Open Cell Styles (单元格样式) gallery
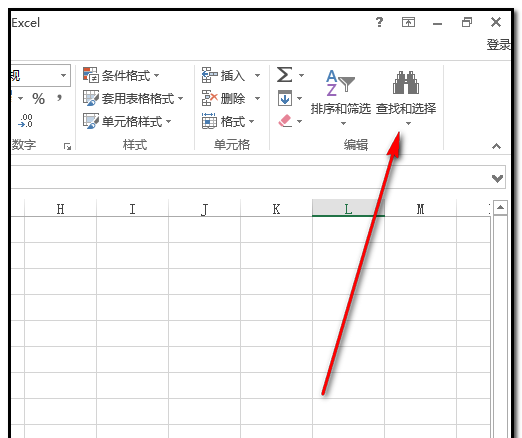The height and width of the screenshot is (438, 522). click(127, 121)
